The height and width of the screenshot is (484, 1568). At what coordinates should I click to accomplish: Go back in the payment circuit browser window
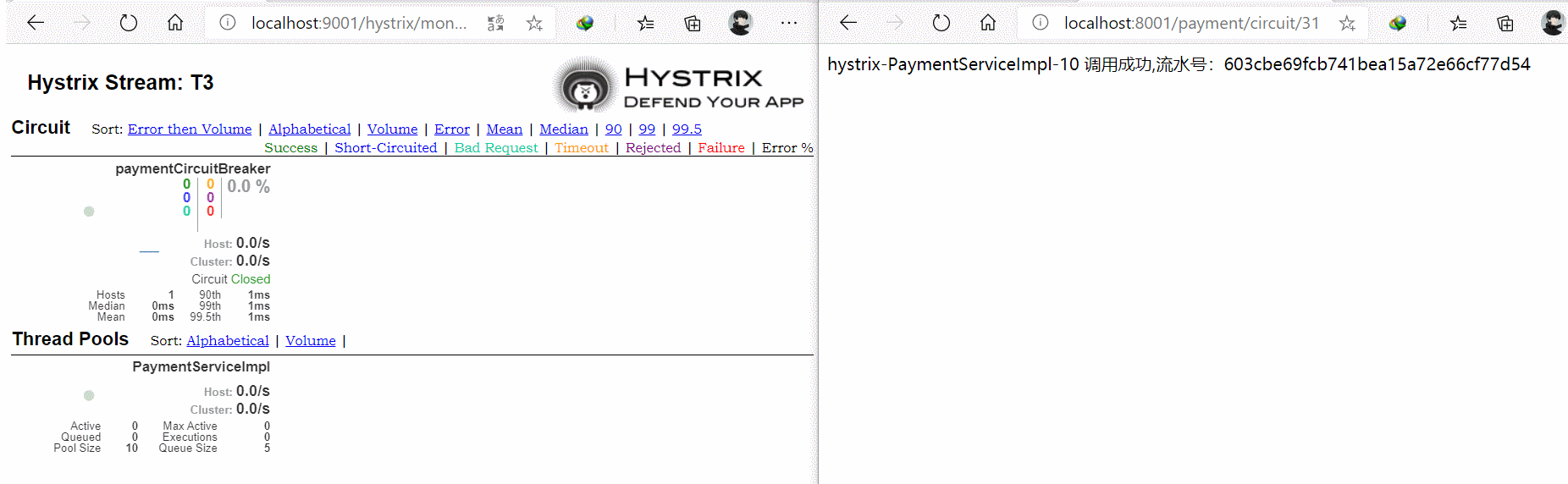pyautogui.click(x=848, y=23)
